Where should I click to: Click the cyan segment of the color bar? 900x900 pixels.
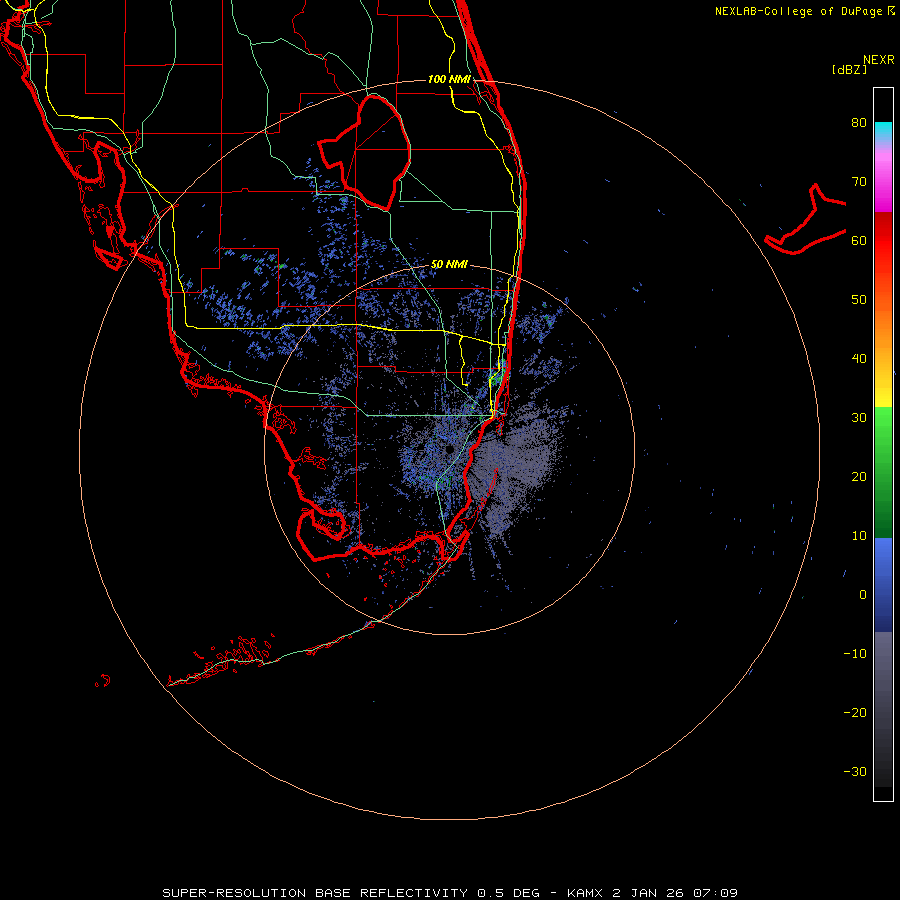883,131
